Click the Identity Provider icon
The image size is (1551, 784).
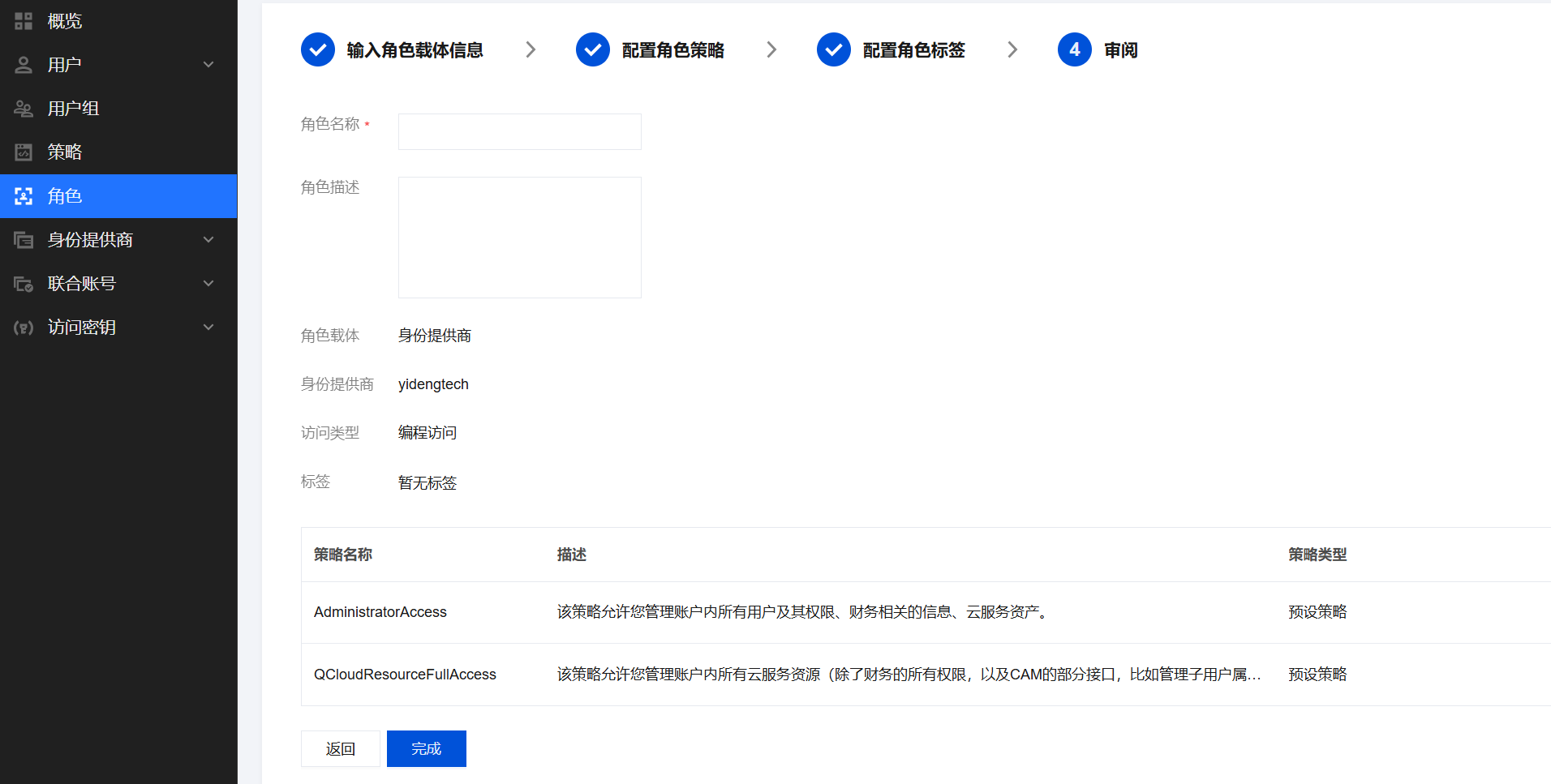24,240
